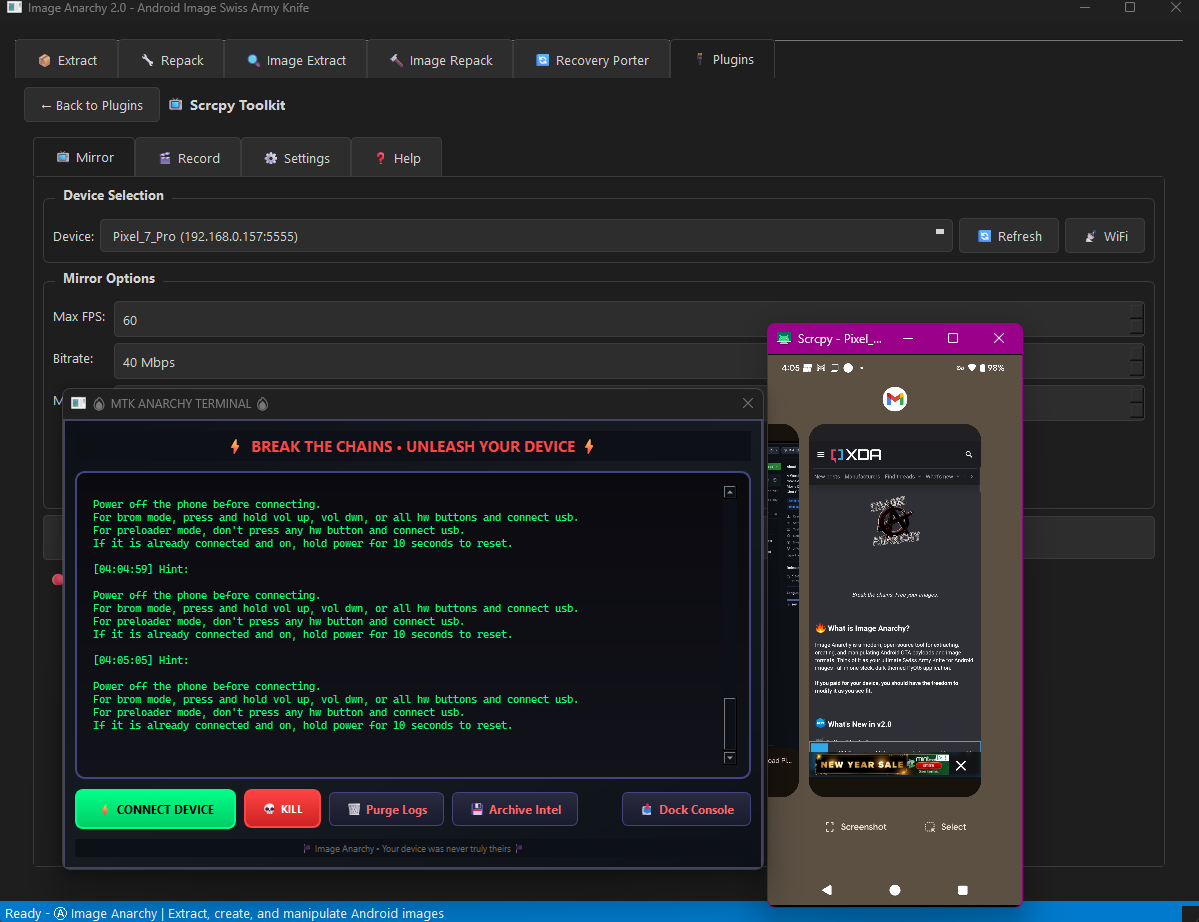Tap Screenshot in Android recents
1199x922 pixels.
click(x=856, y=827)
